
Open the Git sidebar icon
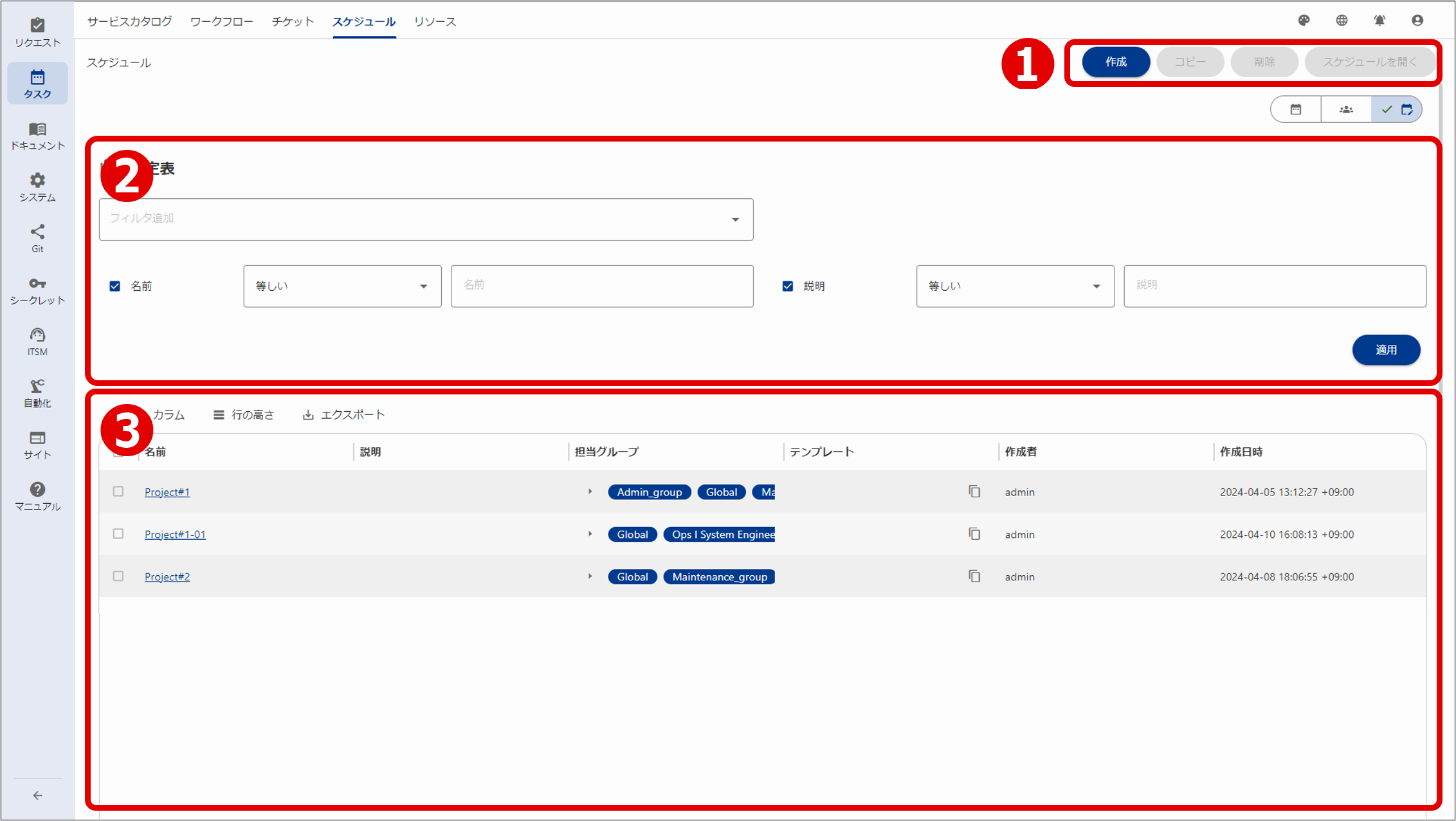(x=37, y=238)
